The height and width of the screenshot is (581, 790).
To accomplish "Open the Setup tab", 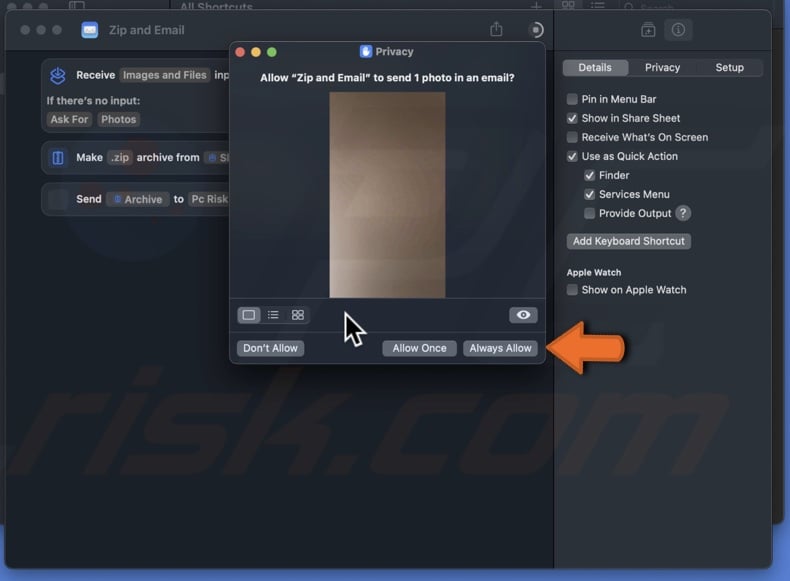I will click(x=729, y=68).
